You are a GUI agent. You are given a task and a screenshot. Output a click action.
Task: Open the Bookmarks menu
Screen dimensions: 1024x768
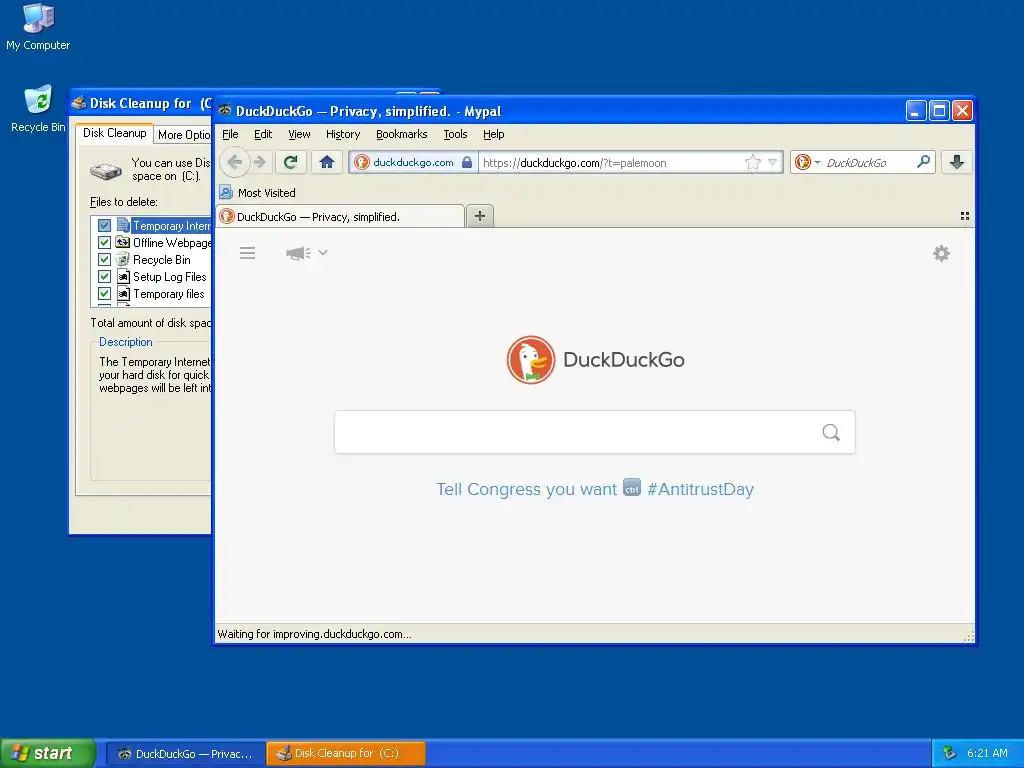click(x=402, y=134)
